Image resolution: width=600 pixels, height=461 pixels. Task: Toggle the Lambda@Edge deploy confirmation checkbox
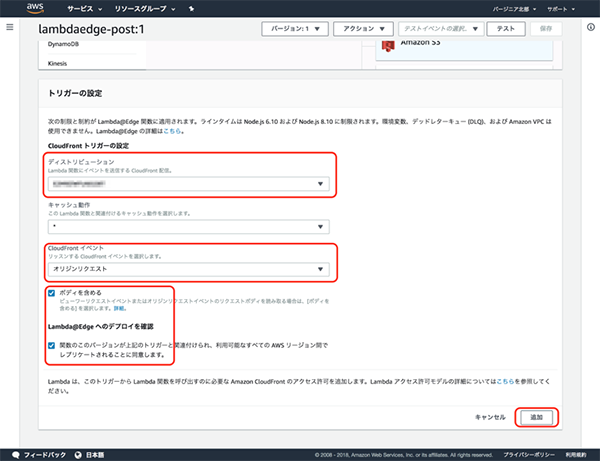52,345
